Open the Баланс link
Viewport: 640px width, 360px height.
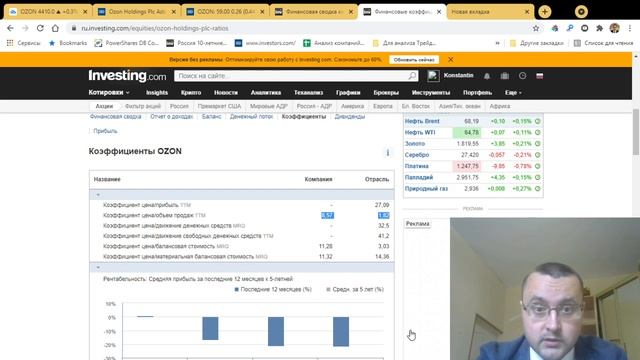point(211,117)
